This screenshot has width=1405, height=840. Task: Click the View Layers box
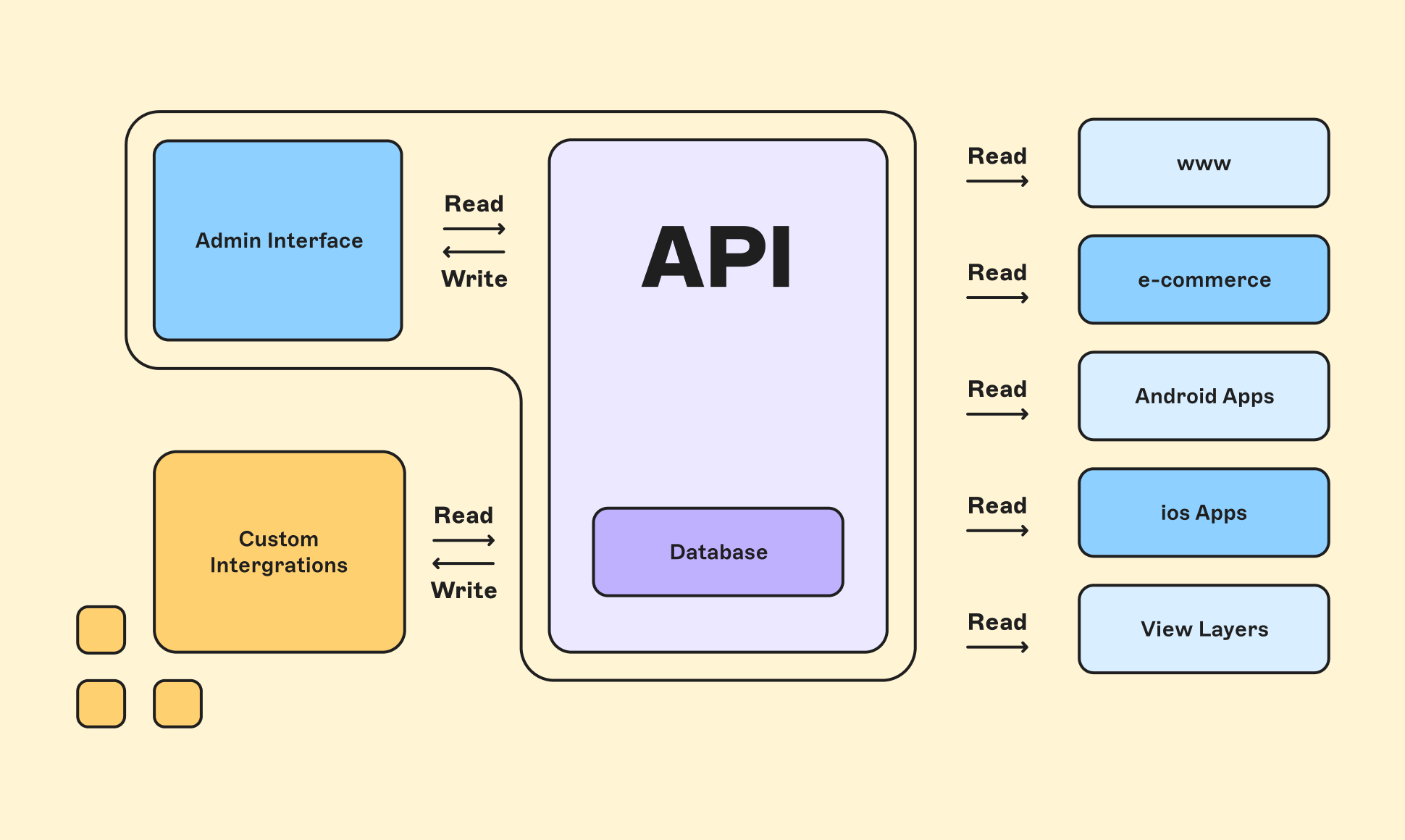tap(1204, 629)
